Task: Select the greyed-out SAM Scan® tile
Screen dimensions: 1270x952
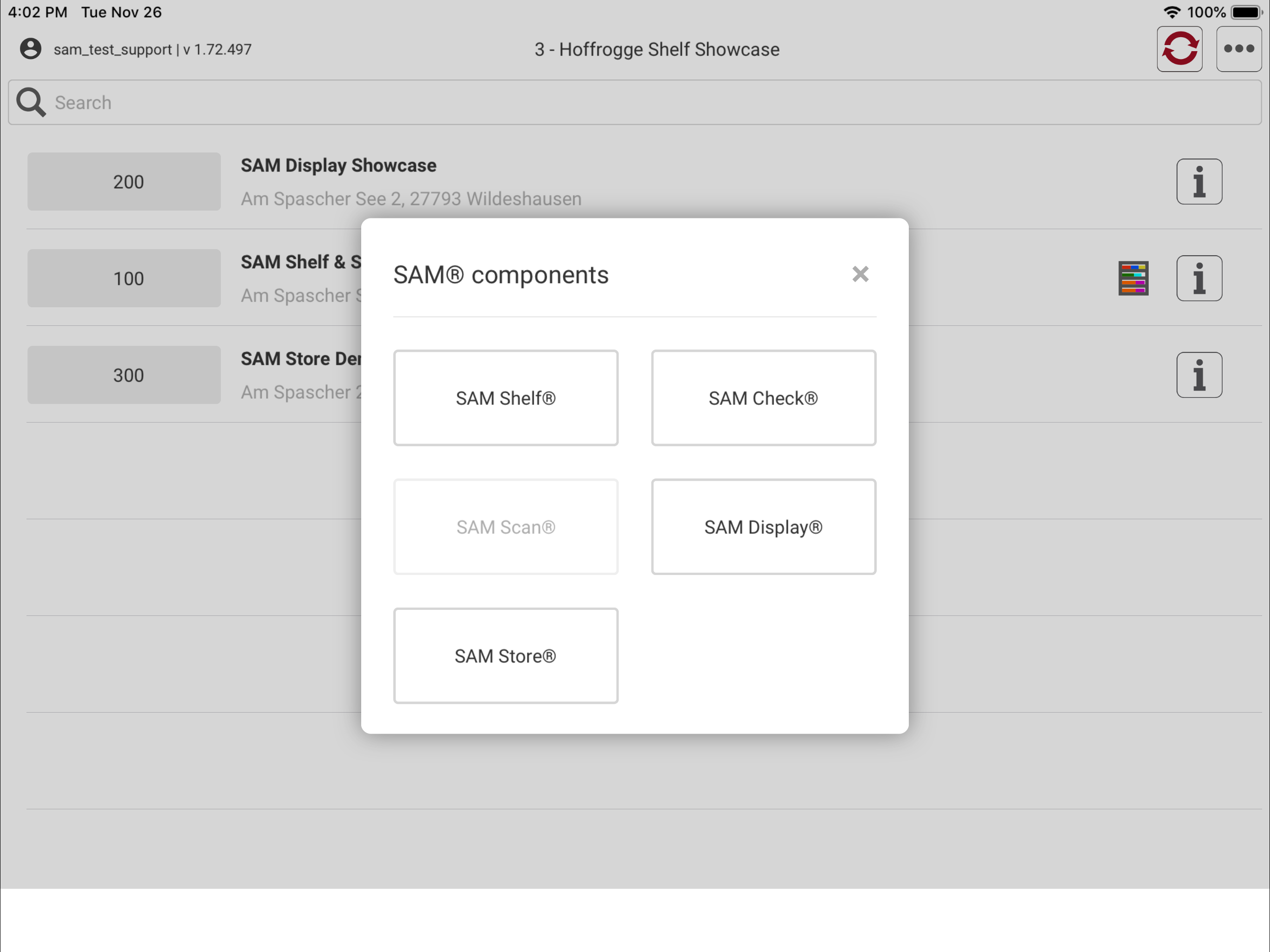Action: pyautogui.click(x=505, y=527)
